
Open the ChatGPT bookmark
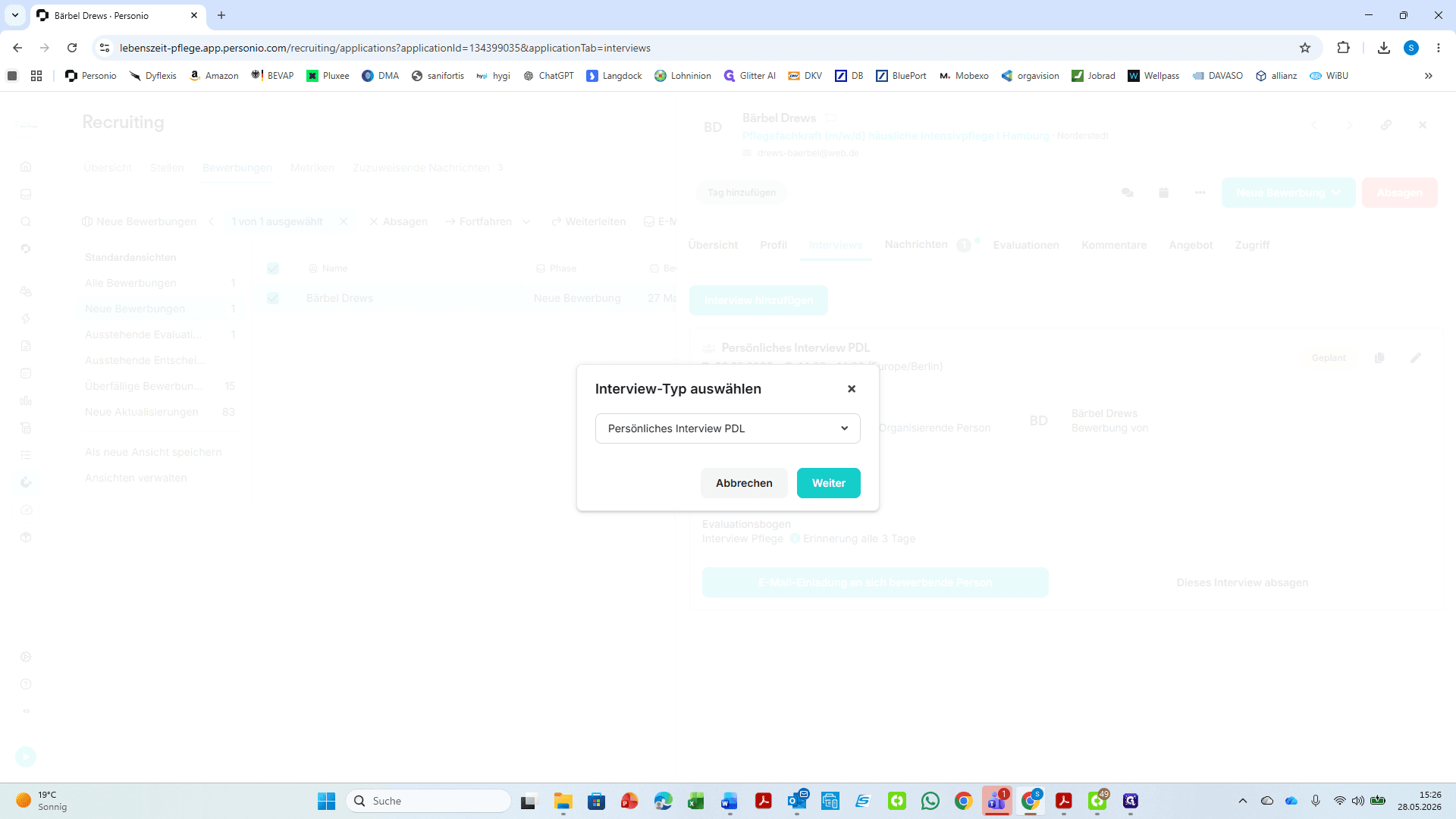(548, 76)
